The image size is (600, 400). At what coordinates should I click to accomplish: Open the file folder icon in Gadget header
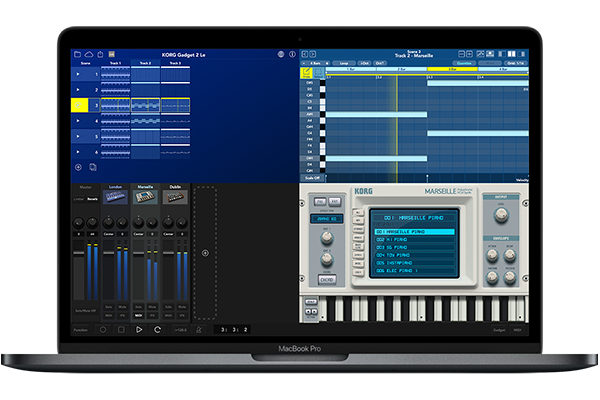coord(77,54)
